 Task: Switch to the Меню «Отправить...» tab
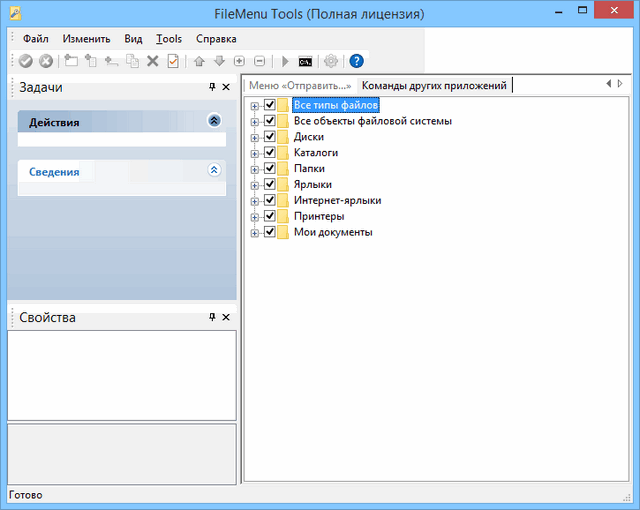click(300, 86)
